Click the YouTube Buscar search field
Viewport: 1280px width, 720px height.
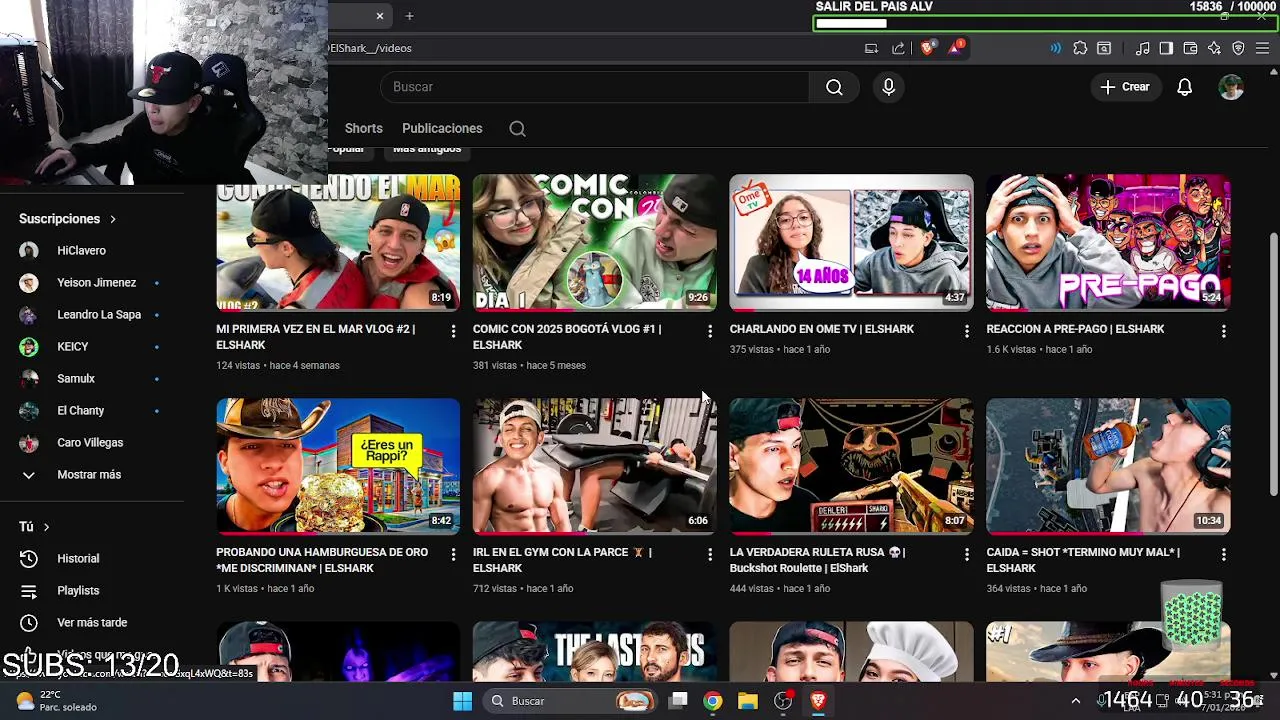coord(595,87)
